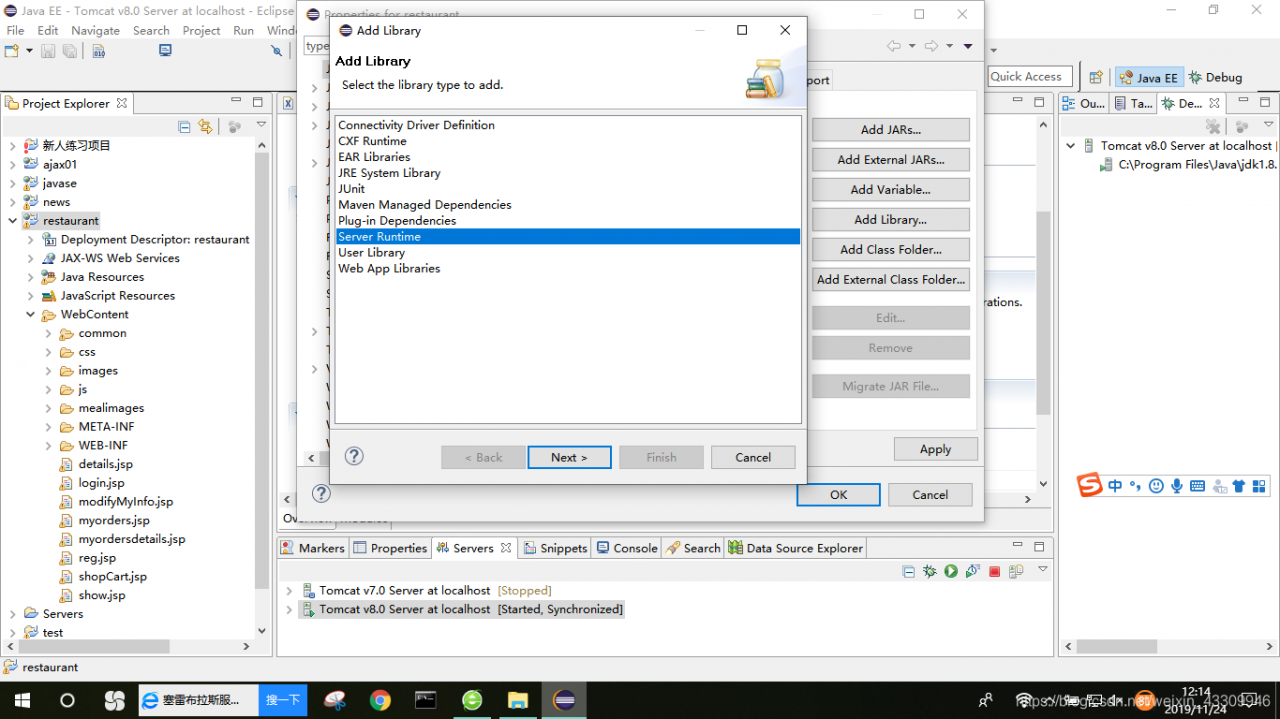Open the Navigate menu

click(95, 30)
